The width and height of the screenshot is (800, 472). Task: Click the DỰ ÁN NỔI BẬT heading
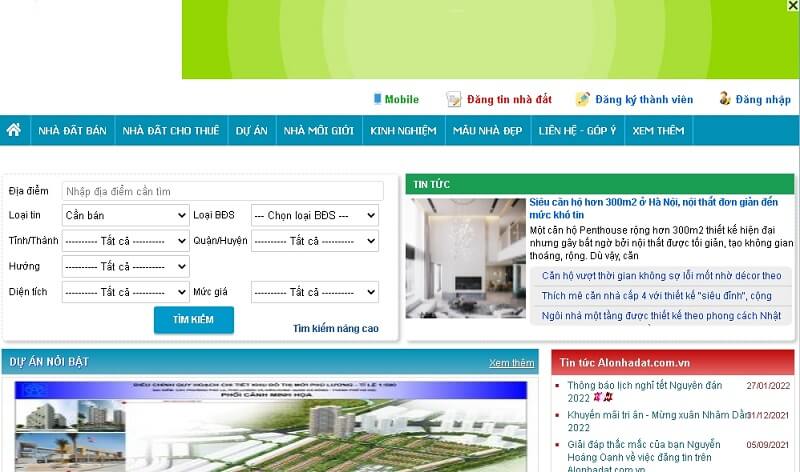pyautogui.click(x=49, y=362)
